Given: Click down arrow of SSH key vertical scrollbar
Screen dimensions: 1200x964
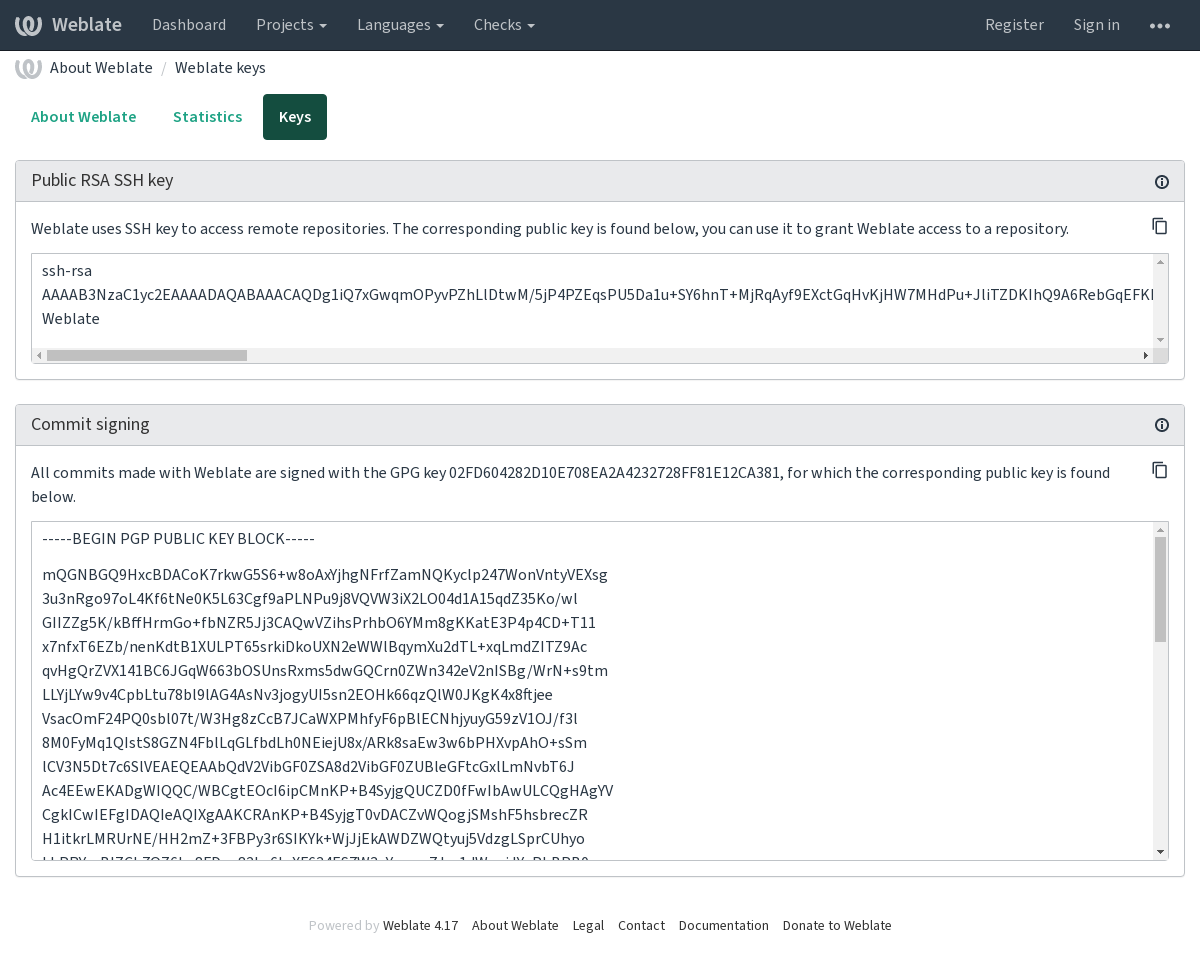Looking at the screenshot, I should (x=1161, y=340).
